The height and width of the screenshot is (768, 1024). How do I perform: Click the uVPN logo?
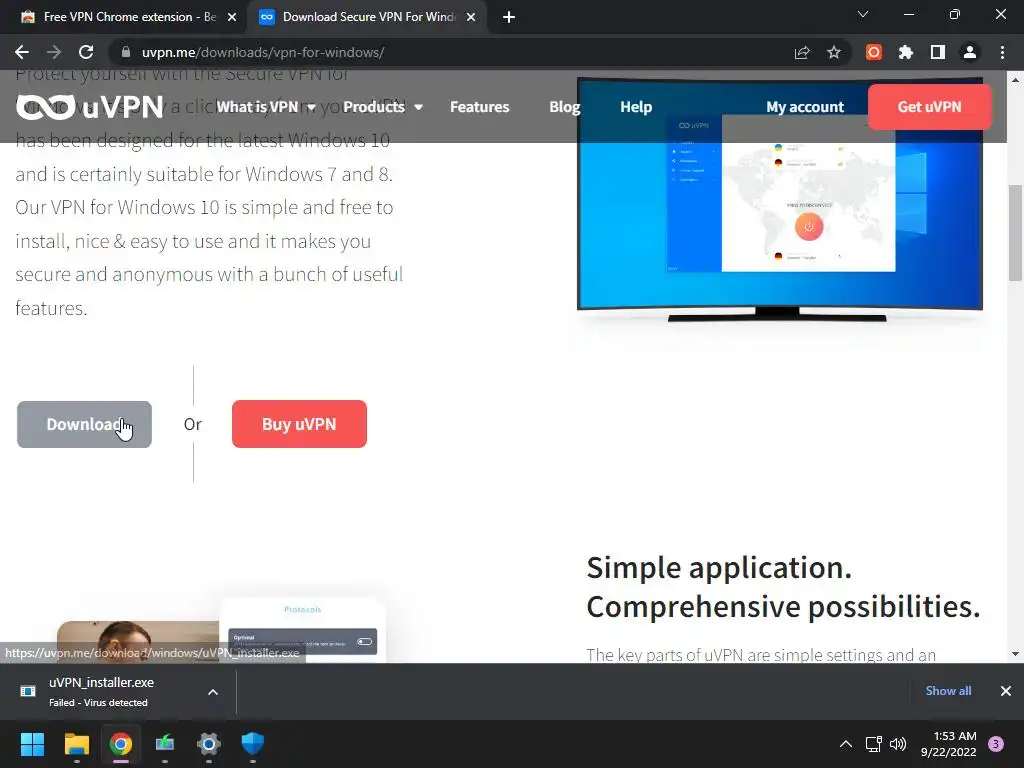click(89, 107)
